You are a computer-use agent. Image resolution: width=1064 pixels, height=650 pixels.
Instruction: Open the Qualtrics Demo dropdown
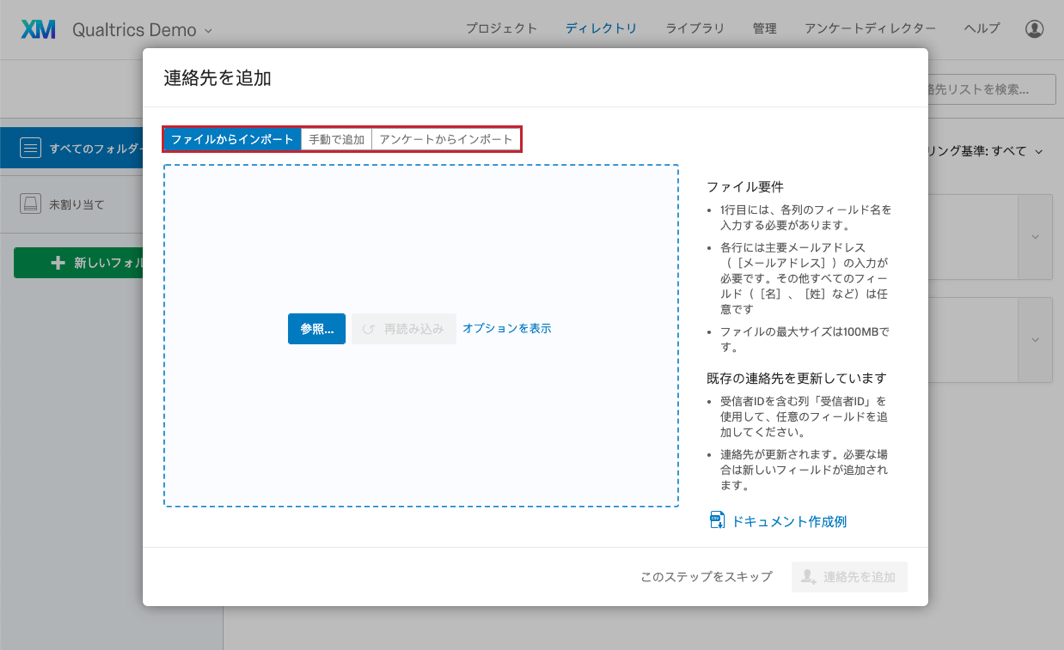(x=206, y=29)
